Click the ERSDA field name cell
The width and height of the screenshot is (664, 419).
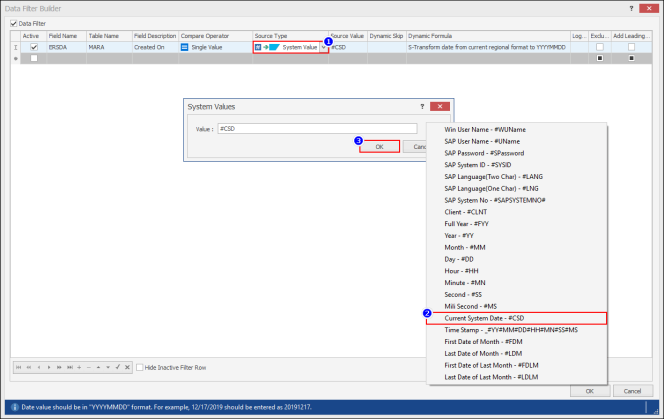pos(66,47)
